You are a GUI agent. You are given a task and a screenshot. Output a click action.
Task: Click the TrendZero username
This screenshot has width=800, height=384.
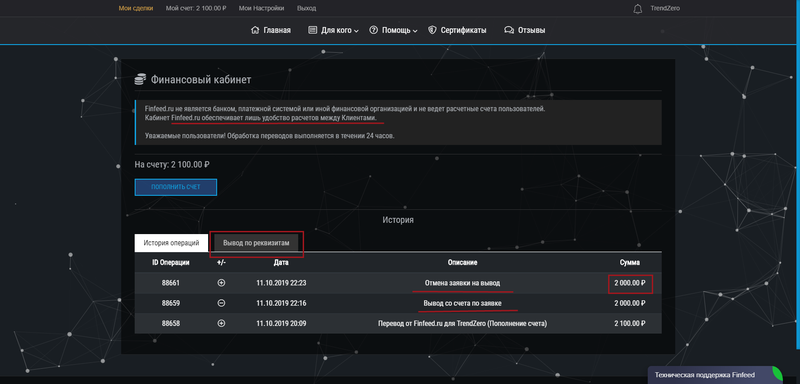[665, 8]
